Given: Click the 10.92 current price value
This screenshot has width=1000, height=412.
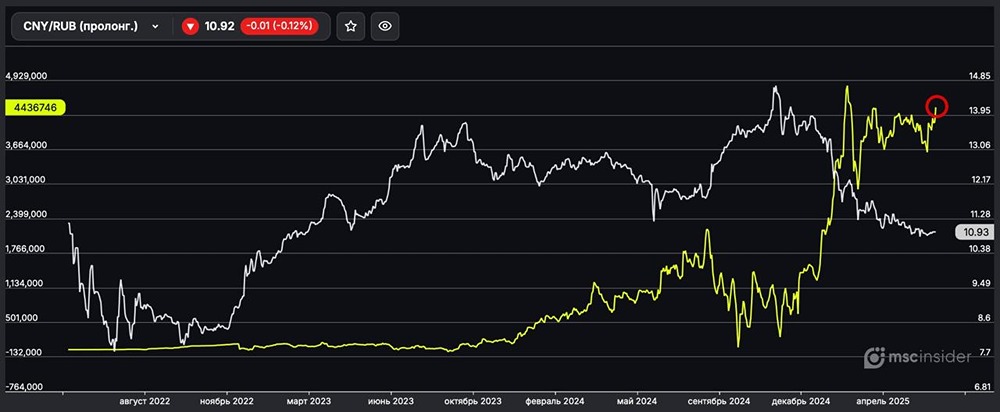Looking at the screenshot, I should coord(219,27).
